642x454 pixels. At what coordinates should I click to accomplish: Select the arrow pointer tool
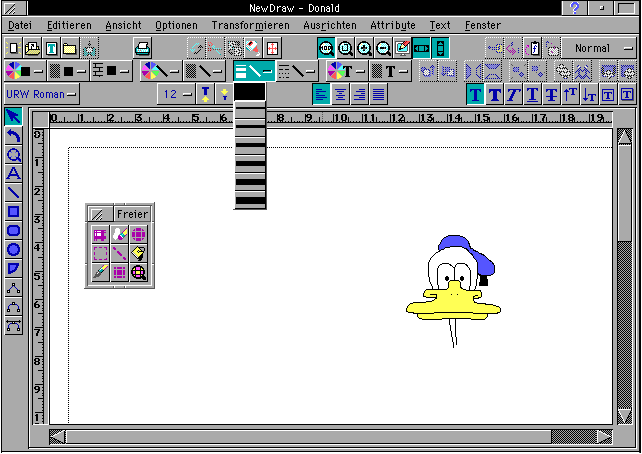pos(13,117)
